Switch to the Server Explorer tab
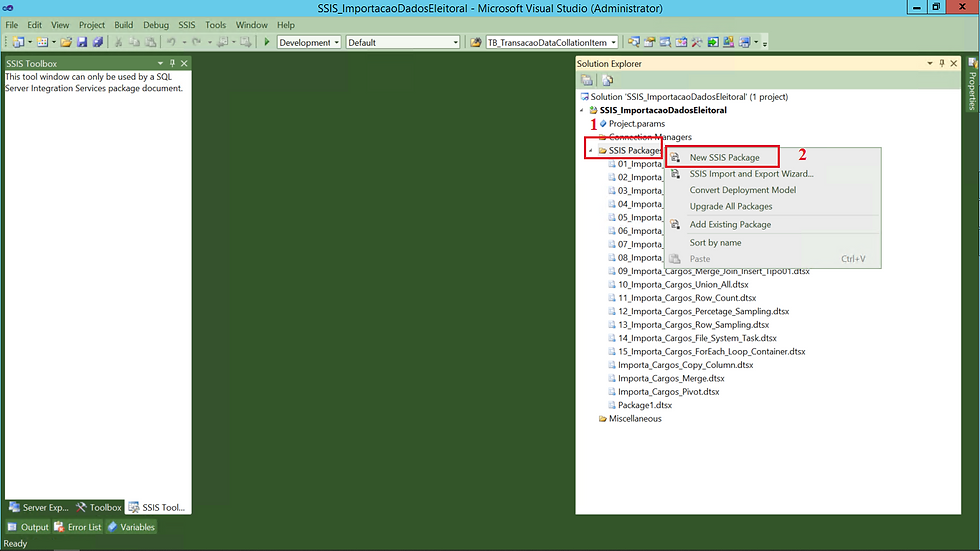 point(39,507)
